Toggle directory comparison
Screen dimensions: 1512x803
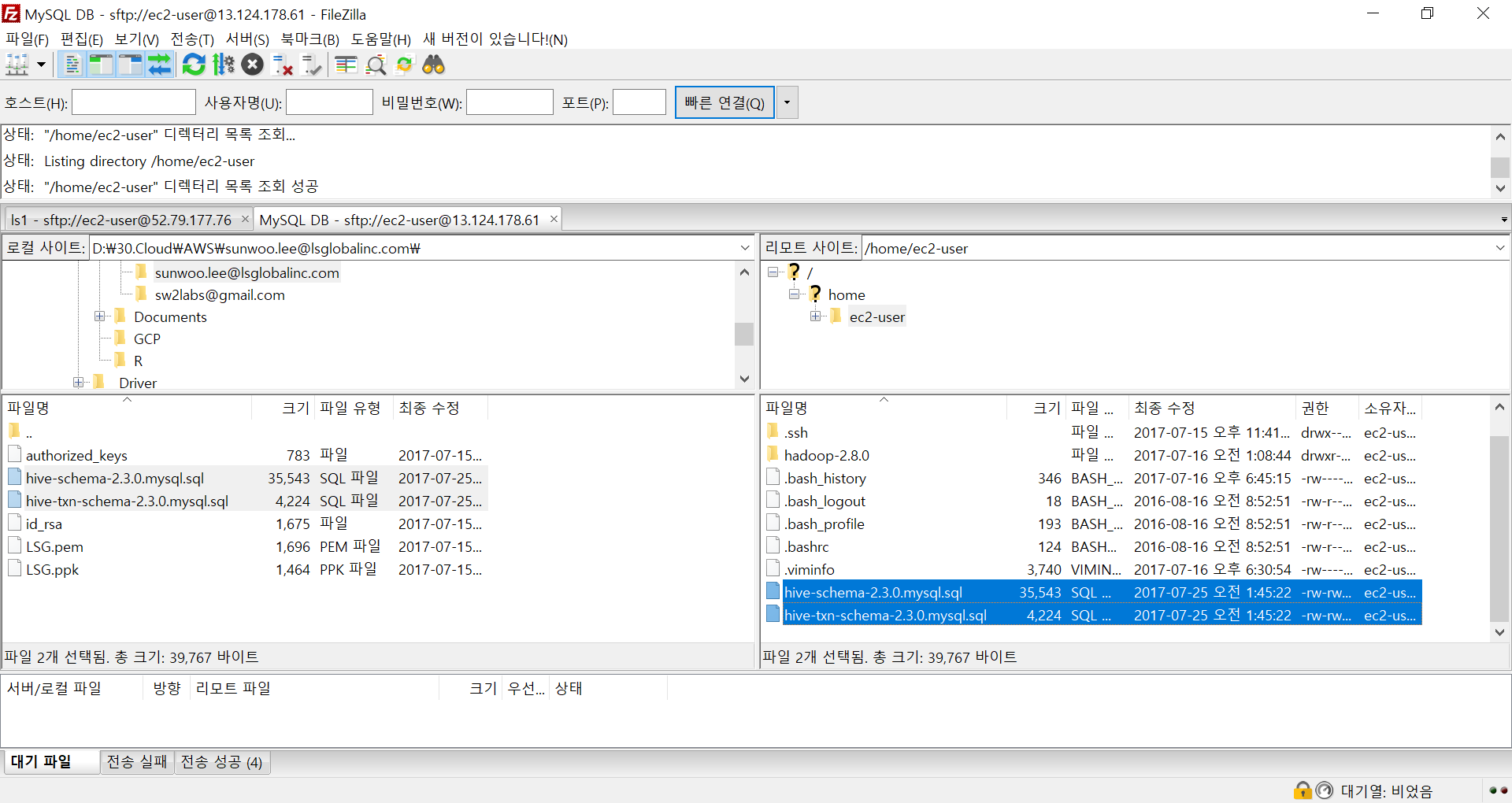coord(376,65)
